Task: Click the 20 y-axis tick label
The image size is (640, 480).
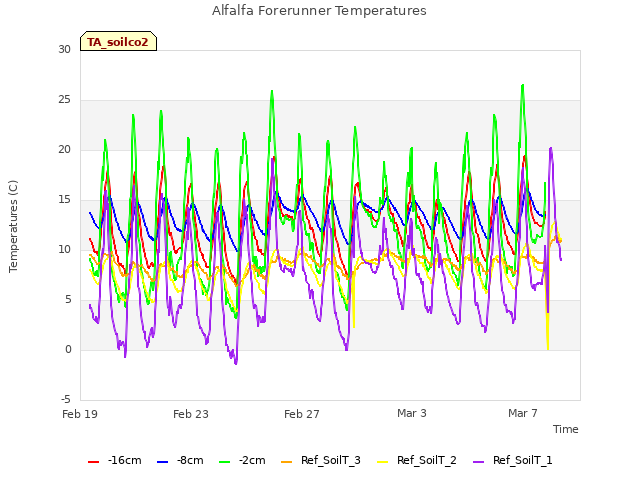Action: tap(64, 150)
